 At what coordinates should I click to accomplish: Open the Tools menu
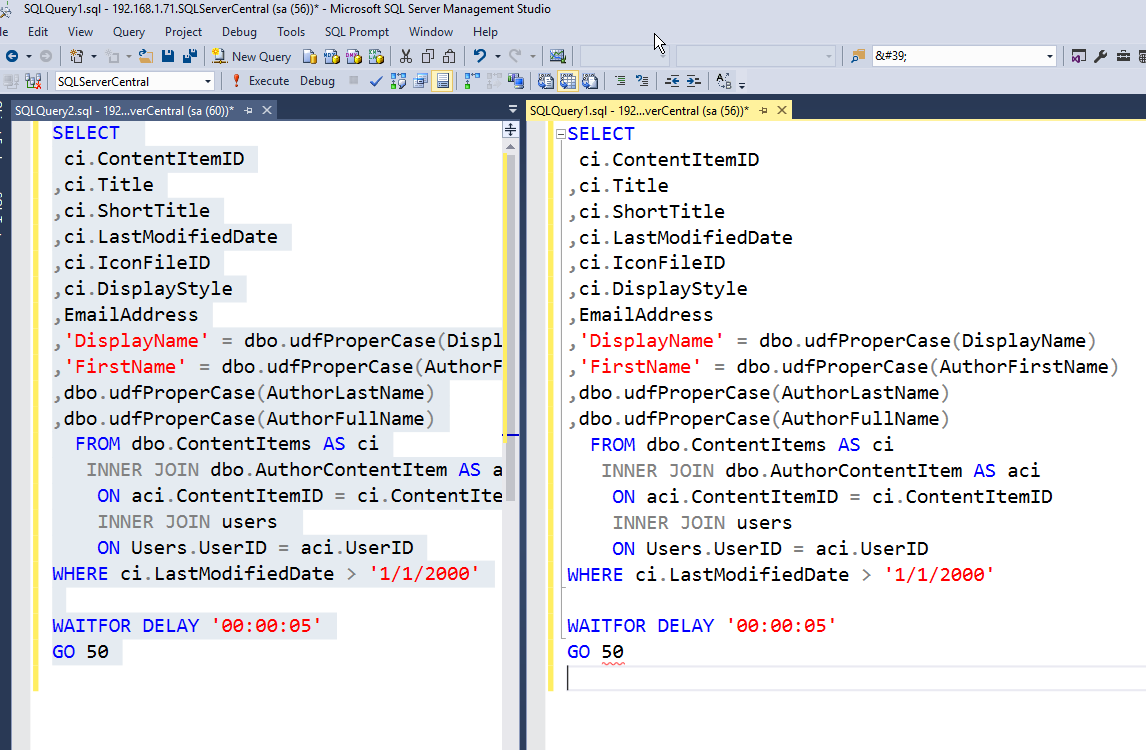click(x=291, y=31)
